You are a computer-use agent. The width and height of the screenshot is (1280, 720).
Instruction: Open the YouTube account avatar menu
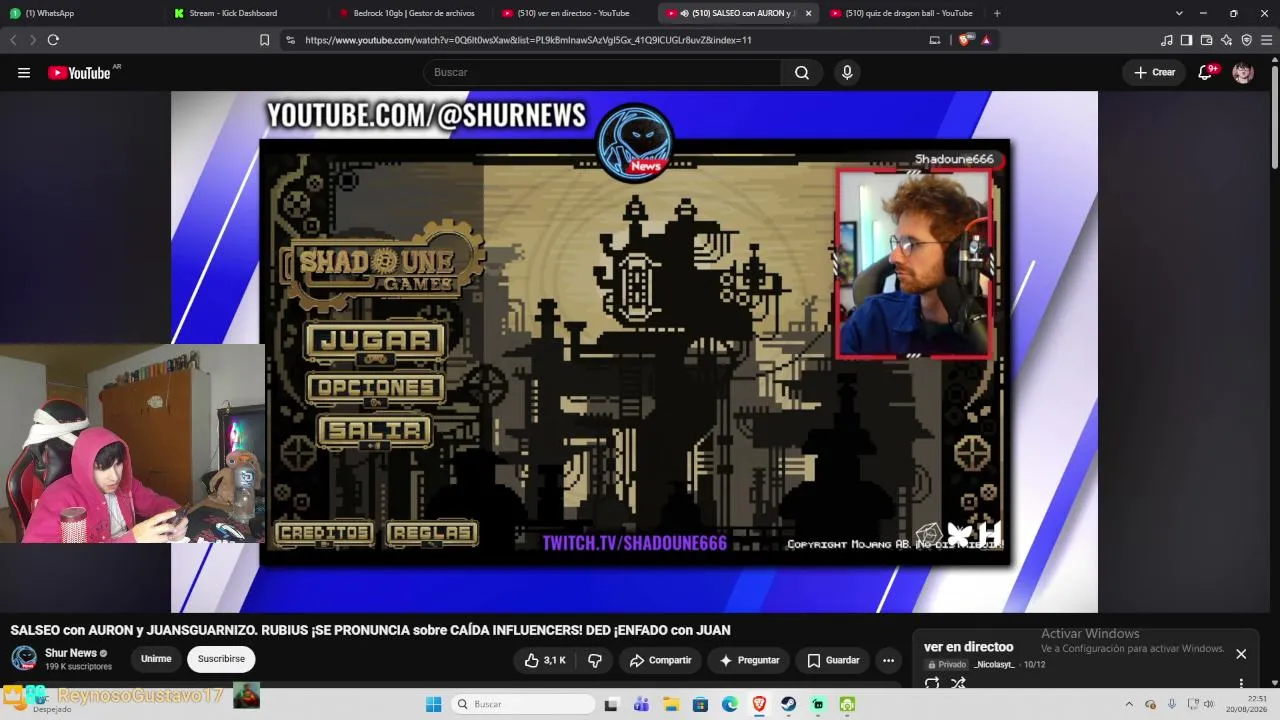[1243, 72]
